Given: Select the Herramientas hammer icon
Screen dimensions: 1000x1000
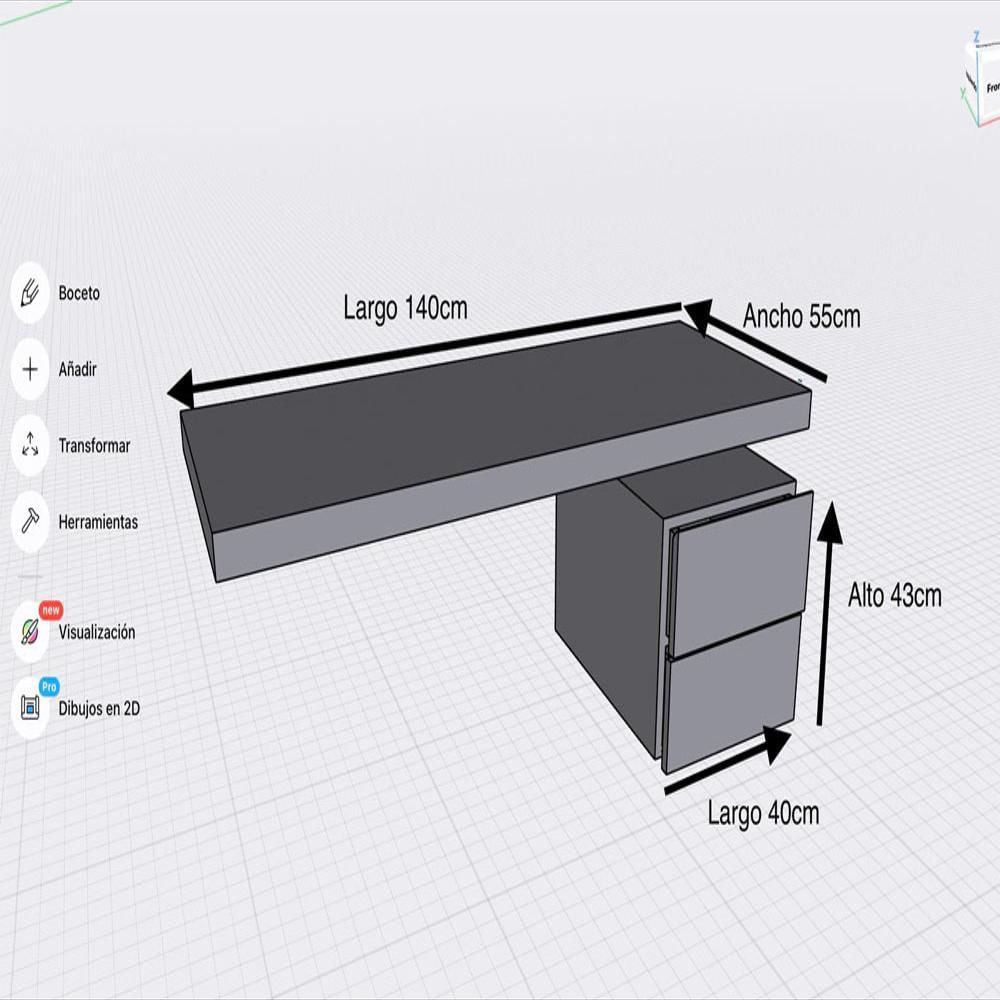Looking at the screenshot, I should click(x=30, y=521).
